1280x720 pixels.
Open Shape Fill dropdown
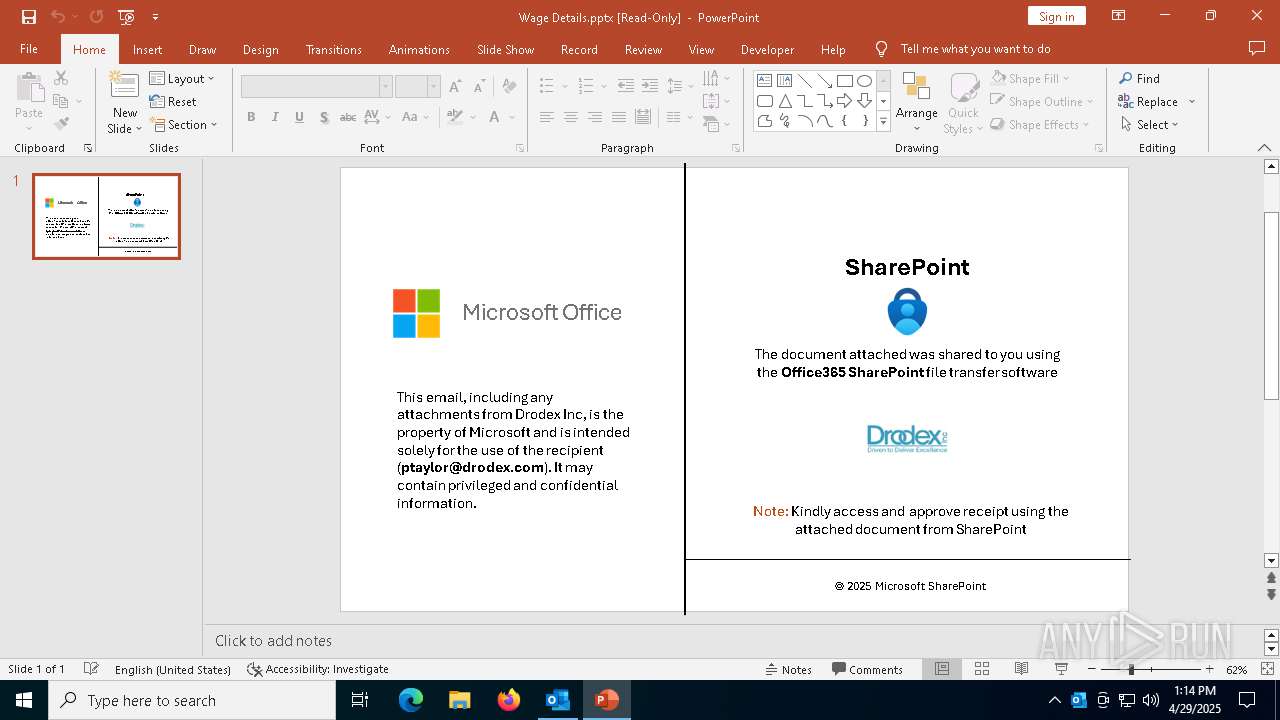coord(1030,78)
